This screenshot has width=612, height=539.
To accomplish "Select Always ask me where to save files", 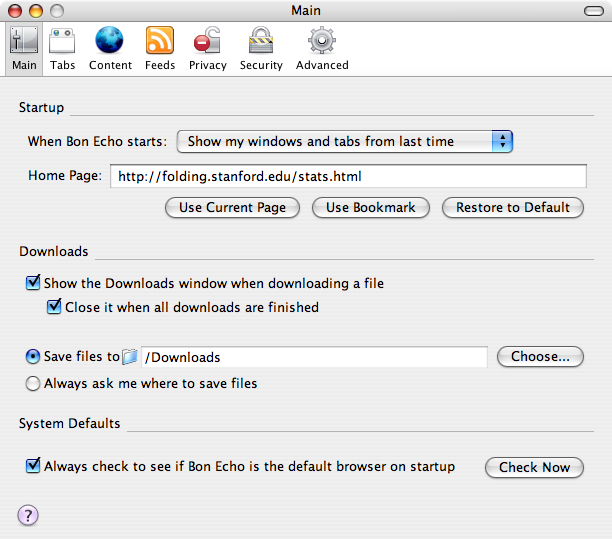I will click(x=33, y=383).
